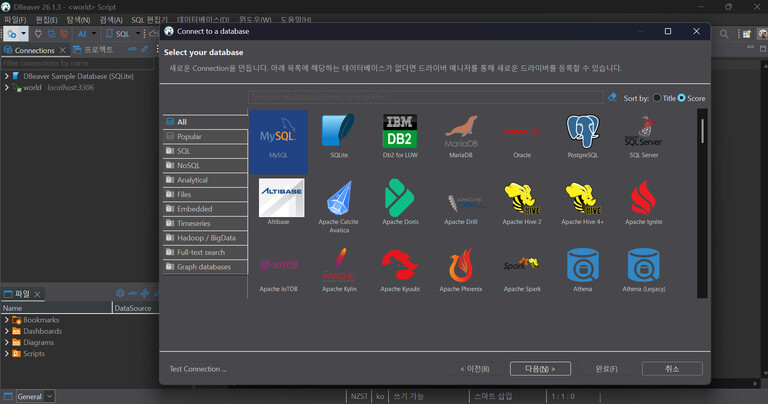Select the MariaDB driver
The height and width of the screenshot is (404, 768).
coord(460,136)
